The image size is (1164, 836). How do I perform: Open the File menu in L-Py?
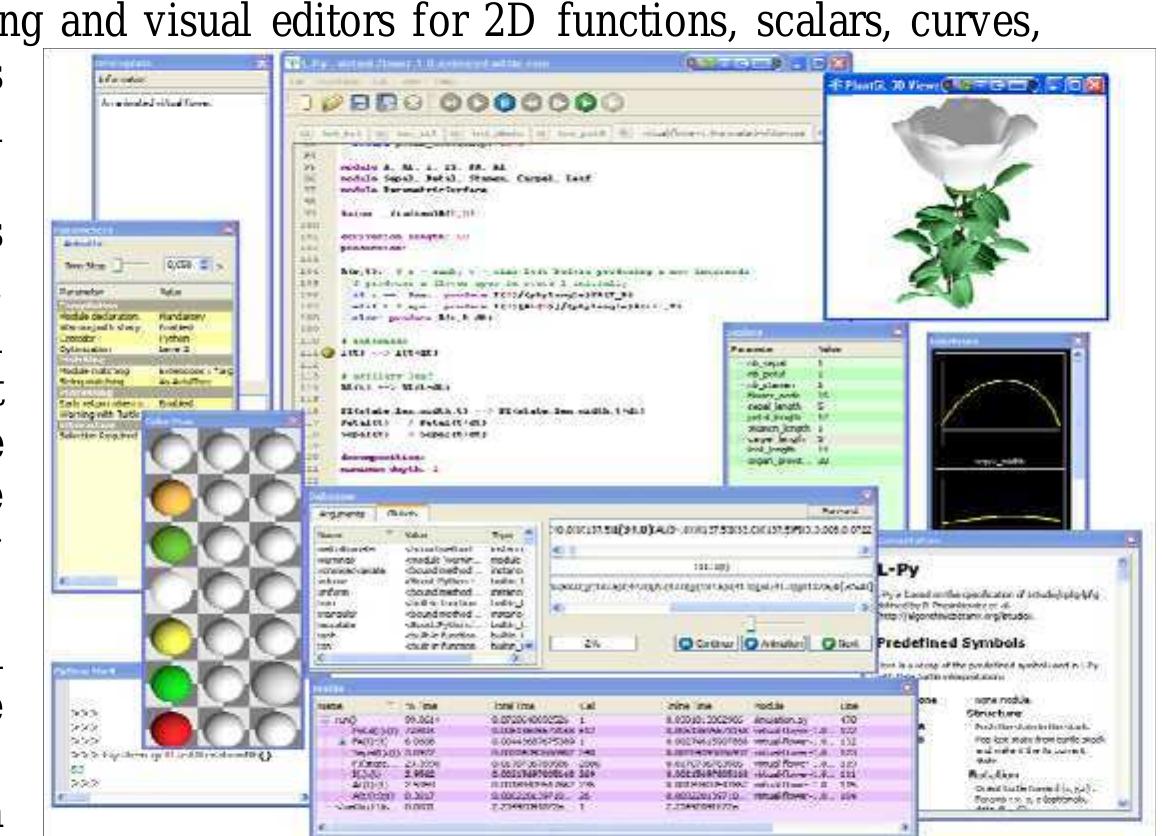click(297, 81)
